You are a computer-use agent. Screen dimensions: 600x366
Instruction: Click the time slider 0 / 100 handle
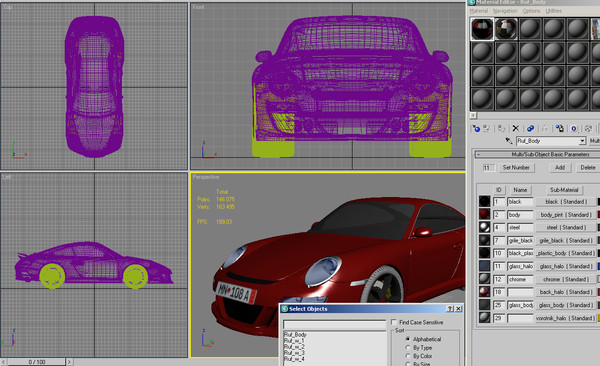pos(36,362)
